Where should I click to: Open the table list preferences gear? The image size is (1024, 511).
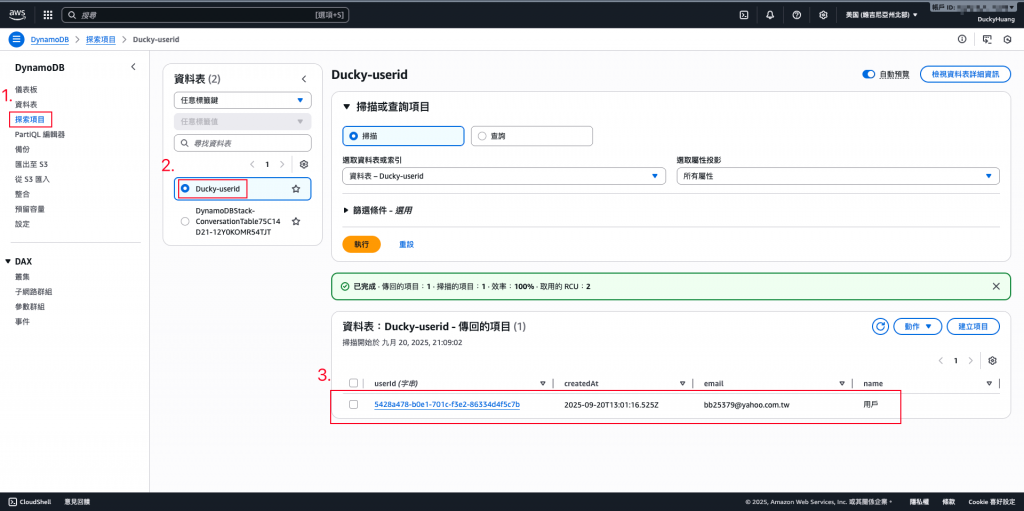click(x=304, y=164)
